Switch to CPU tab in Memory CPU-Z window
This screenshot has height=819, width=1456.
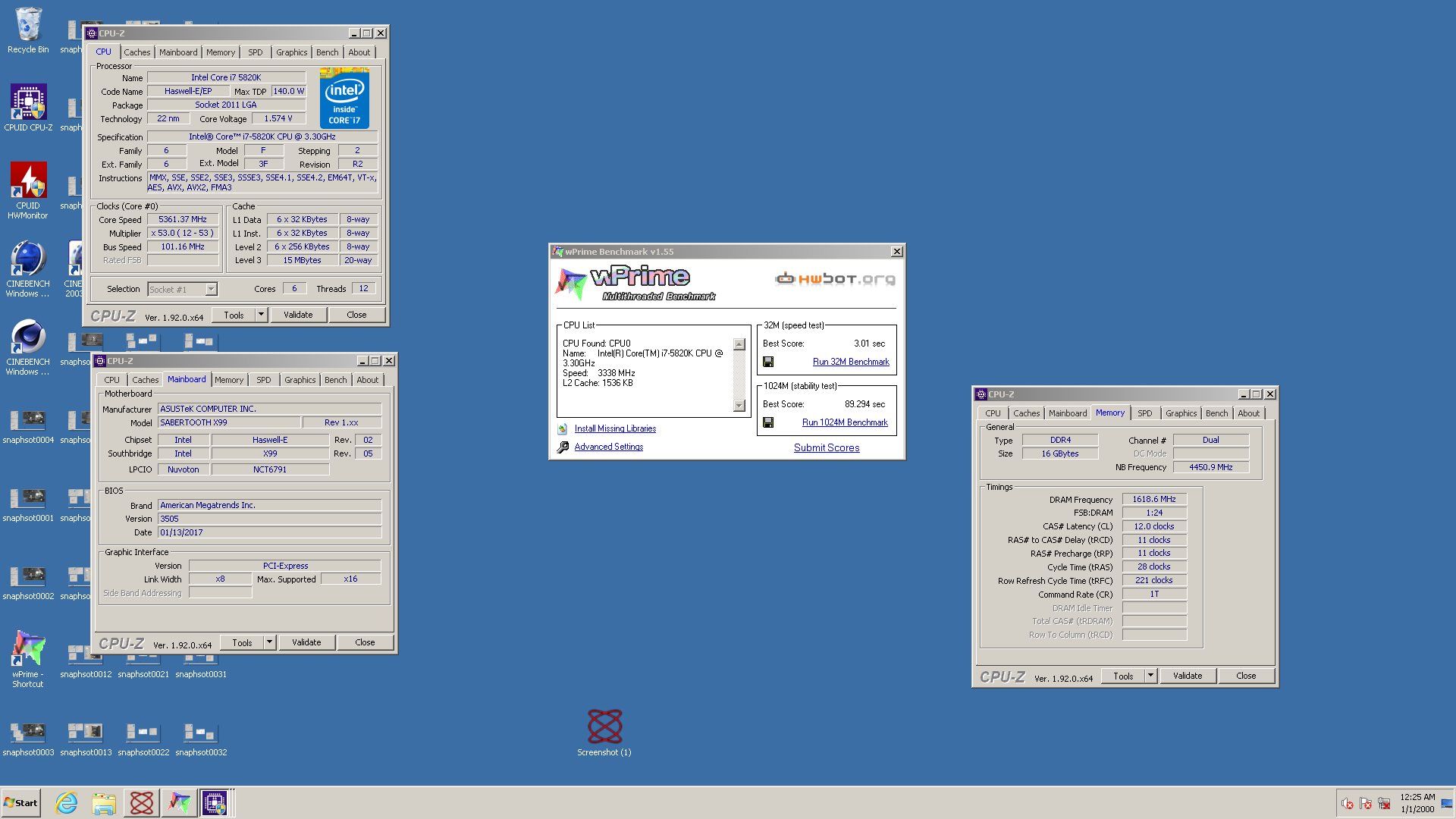(993, 413)
